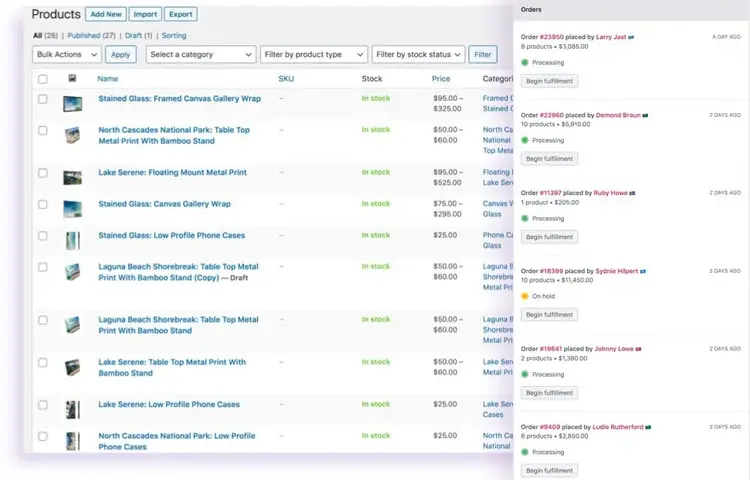This screenshot has width=750, height=480.
Task: Open the Bulk Actions dropdown
Action: [x=67, y=55]
